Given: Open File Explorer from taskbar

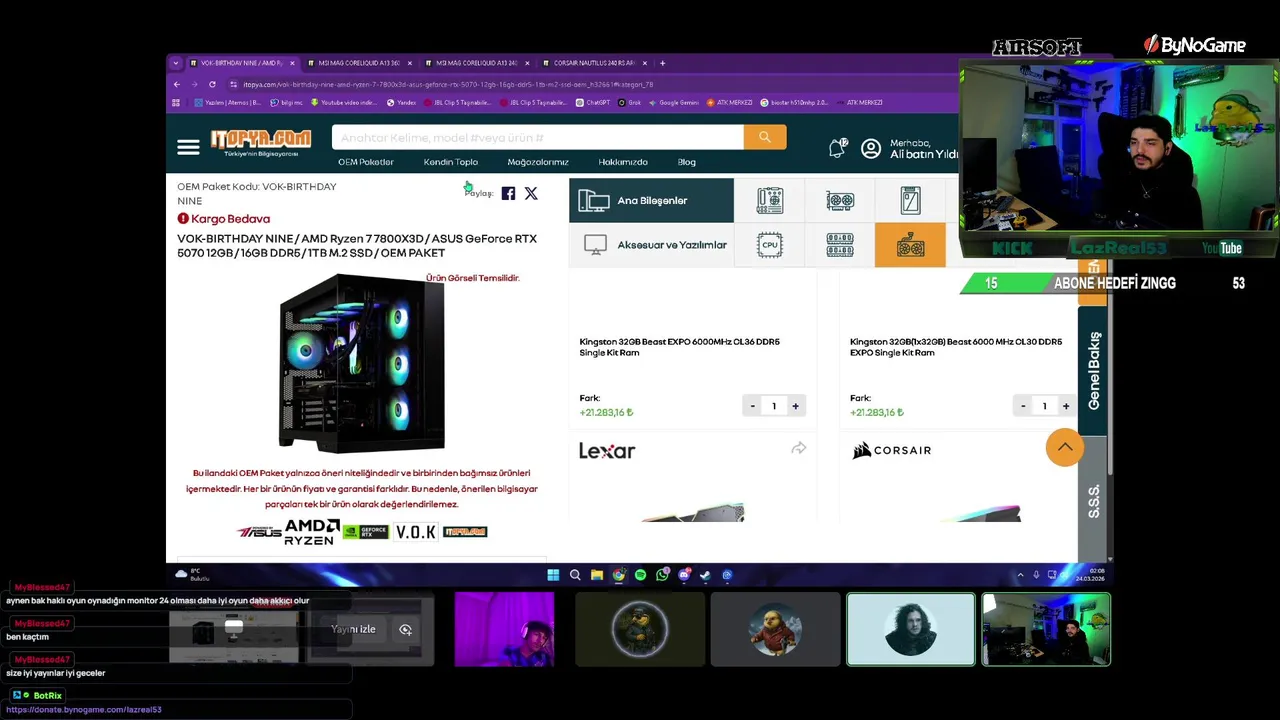Looking at the screenshot, I should pyautogui.click(x=597, y=575).
